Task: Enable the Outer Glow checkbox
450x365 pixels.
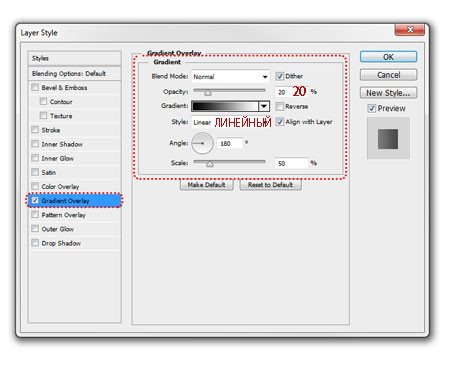Action: [x=35, y=229]
